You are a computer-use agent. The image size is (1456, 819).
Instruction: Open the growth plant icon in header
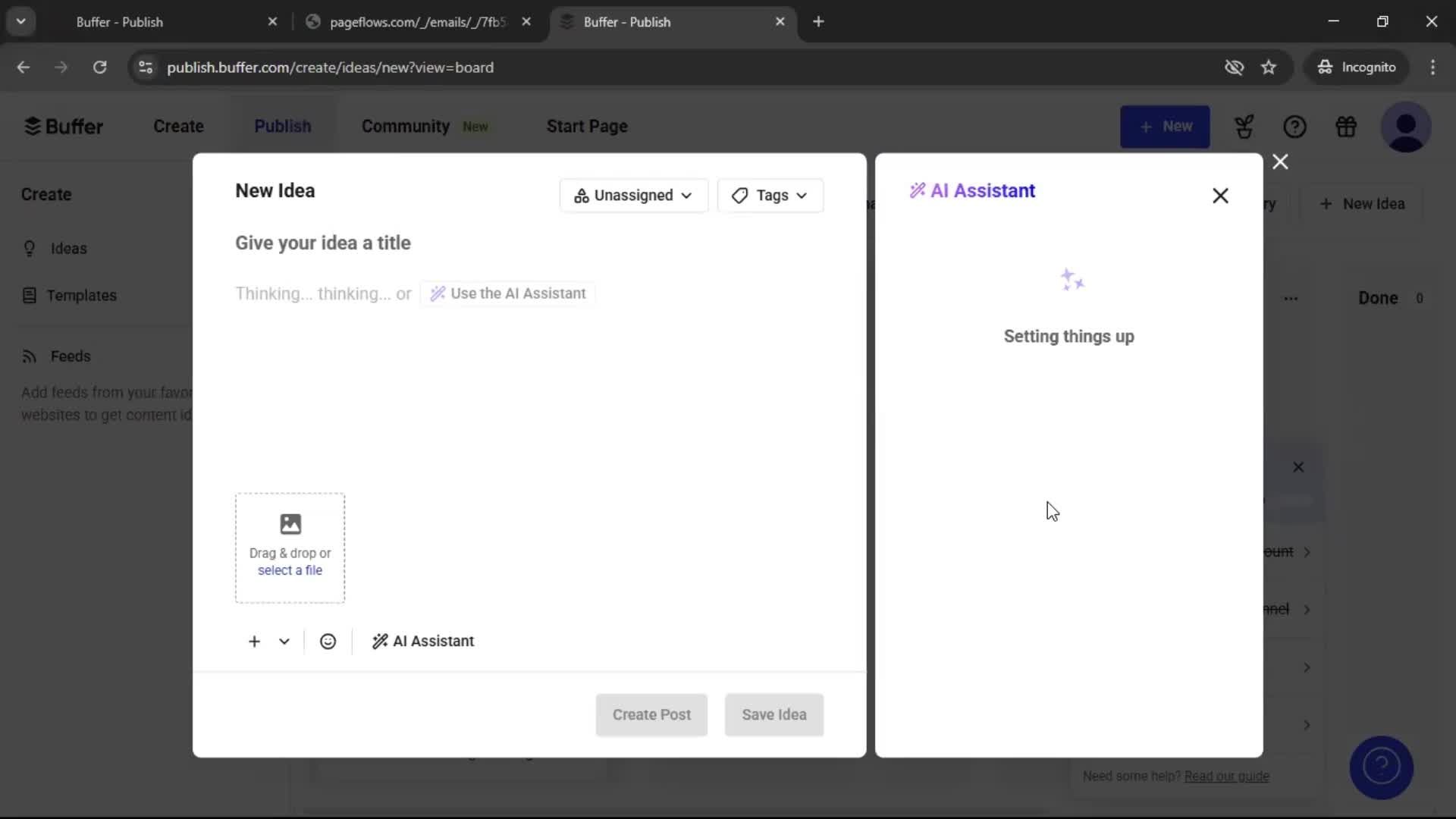[1244, 127]
